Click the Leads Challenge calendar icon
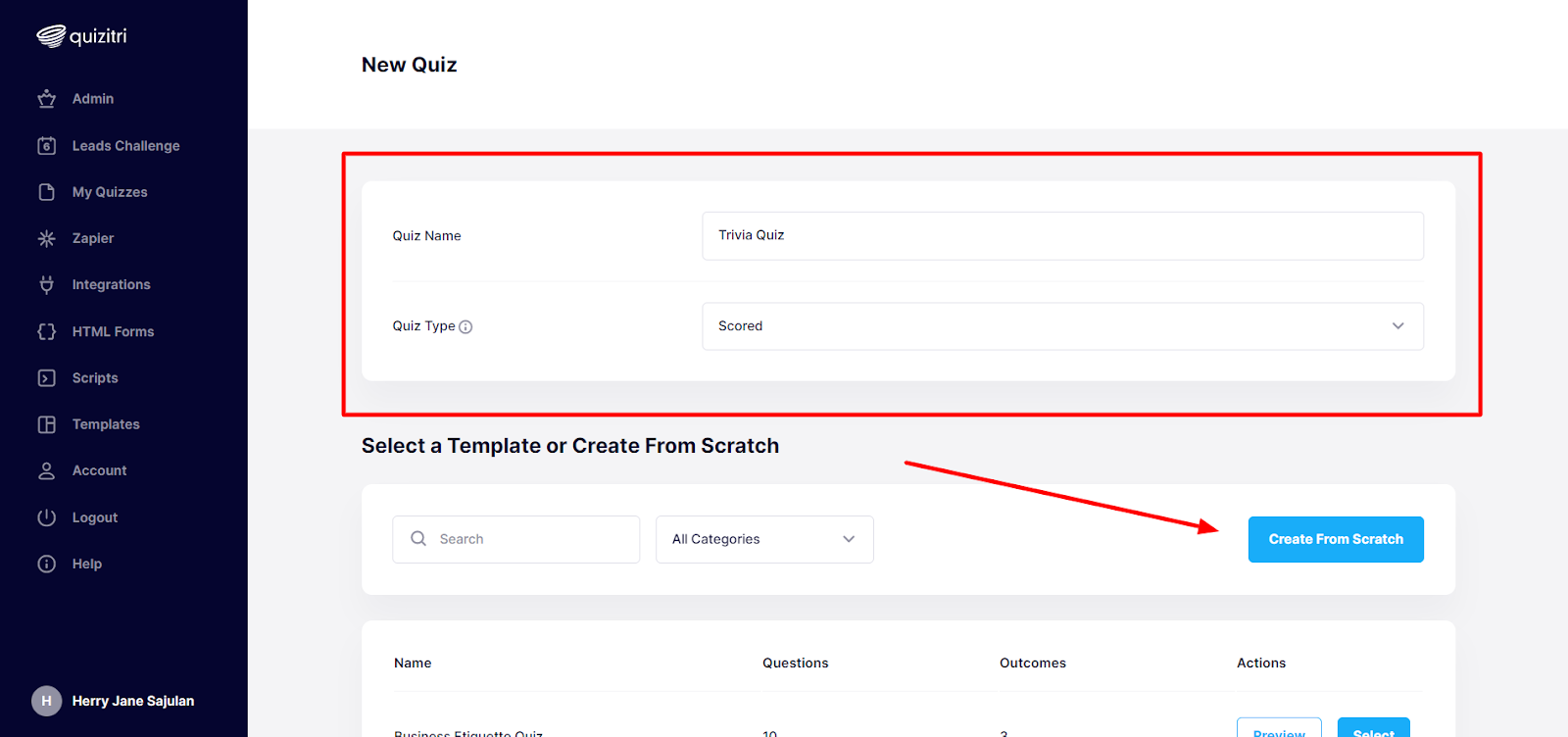This screenshot has width=1568, height=737. [x=46, y=146]
